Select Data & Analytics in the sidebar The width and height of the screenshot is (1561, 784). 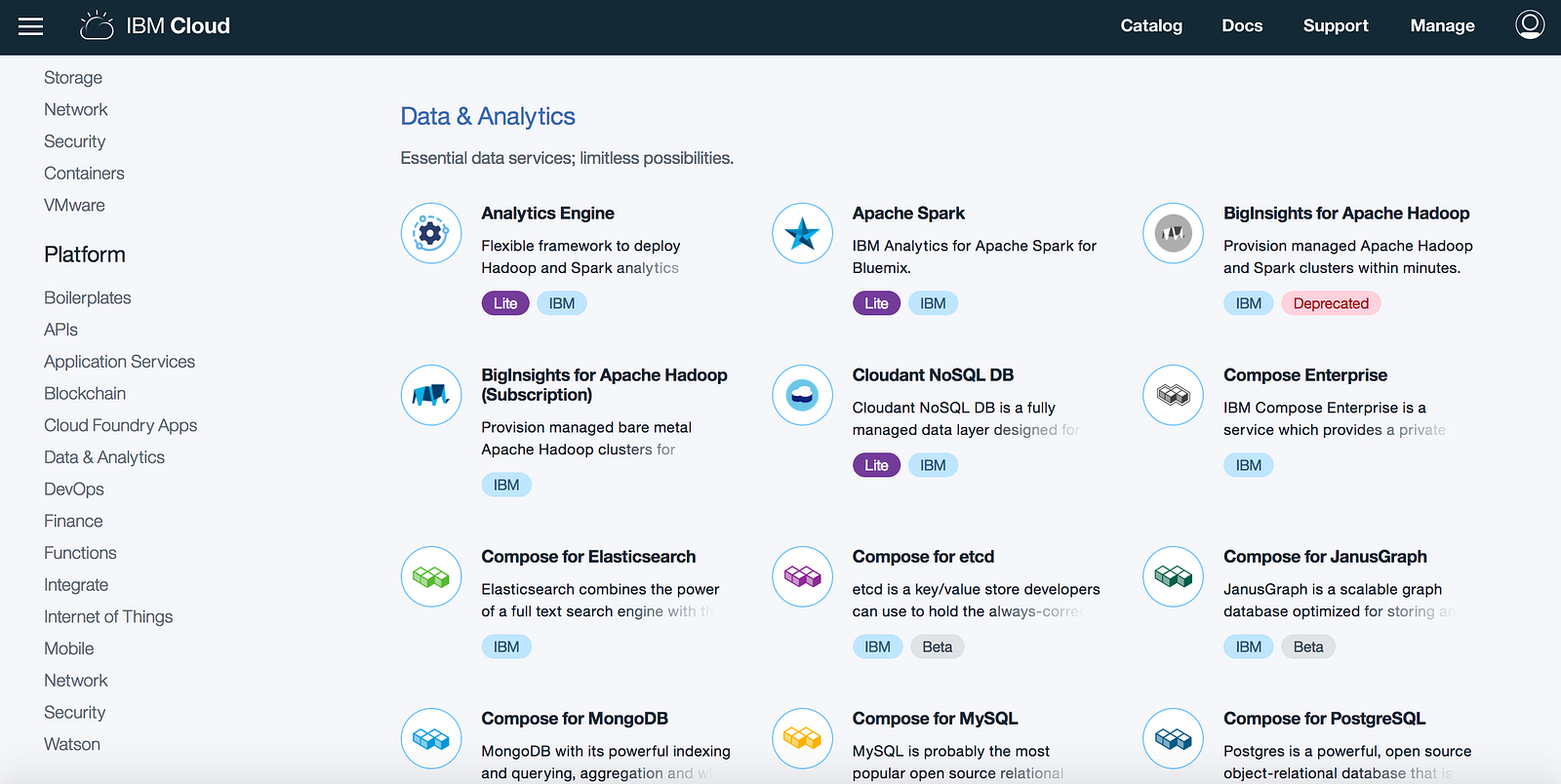coord(104,457)
